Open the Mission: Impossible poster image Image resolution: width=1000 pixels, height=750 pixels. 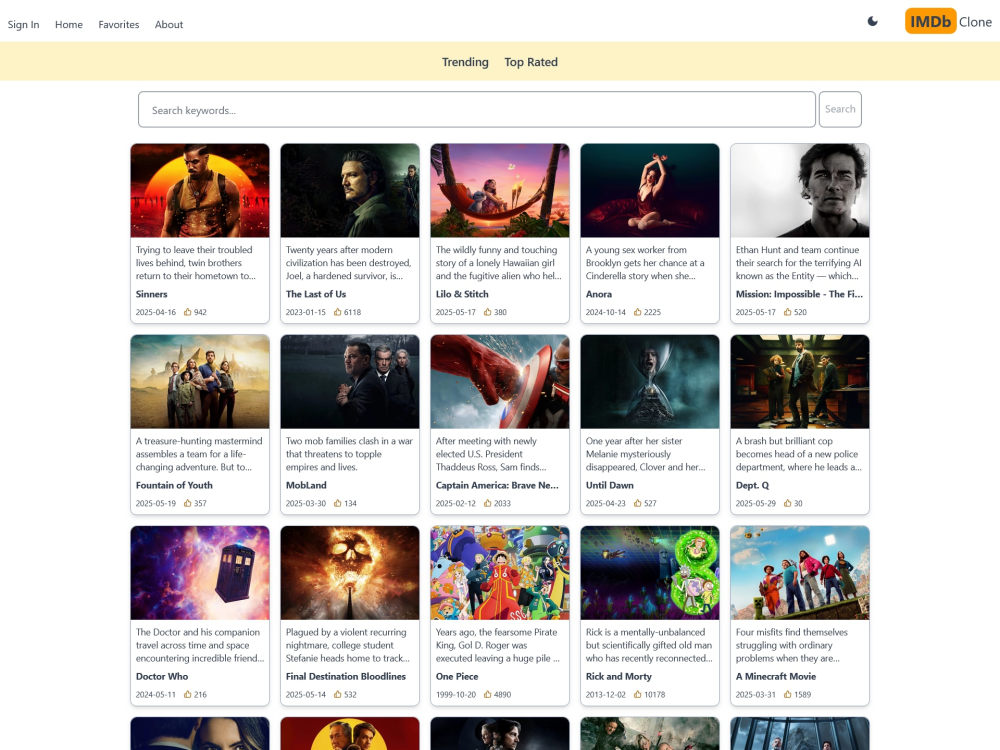[800, 191]
